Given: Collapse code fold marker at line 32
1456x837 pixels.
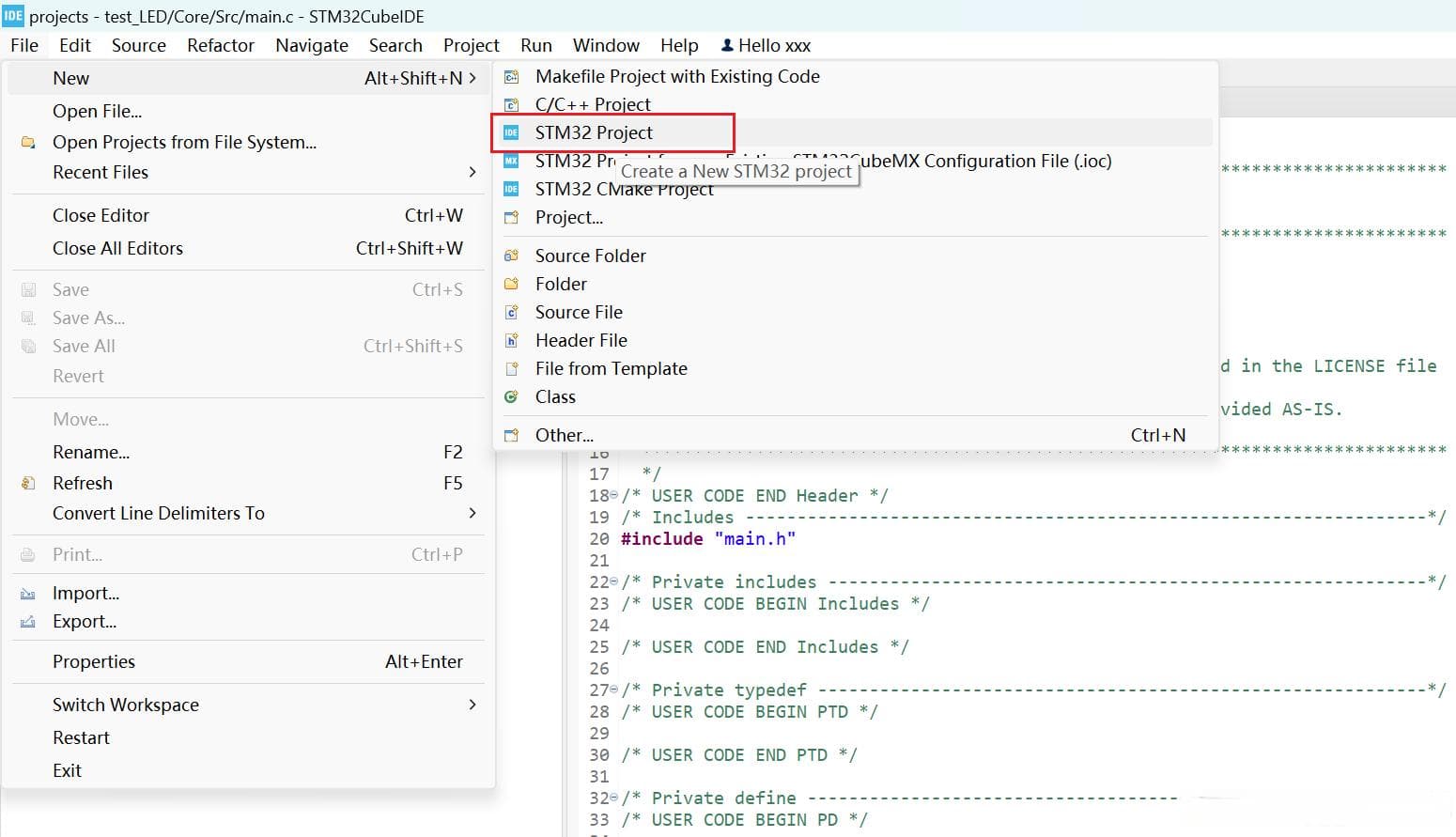Looking at the screenshot, I should (x=614, y=798).
